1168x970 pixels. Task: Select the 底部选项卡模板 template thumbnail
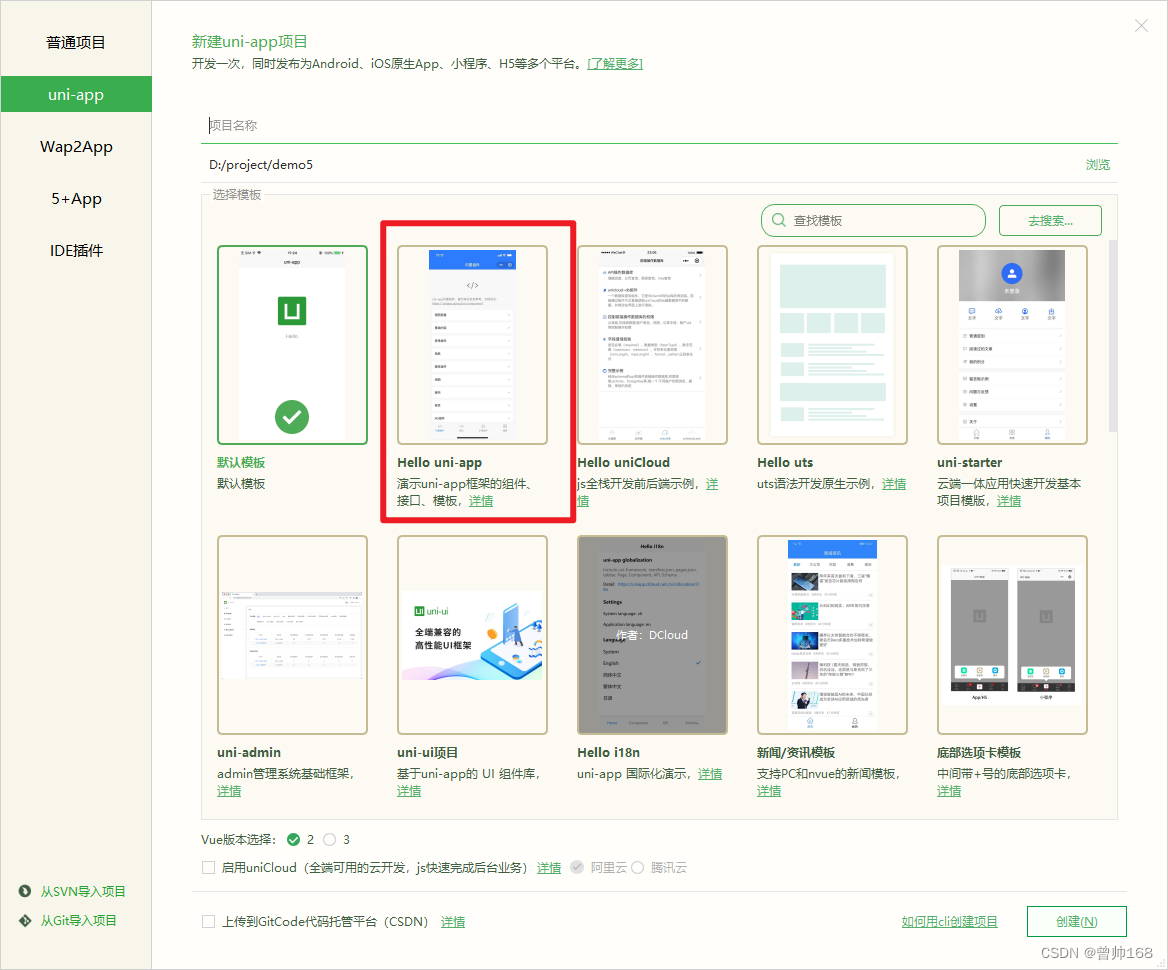[x=1012, y=635]
